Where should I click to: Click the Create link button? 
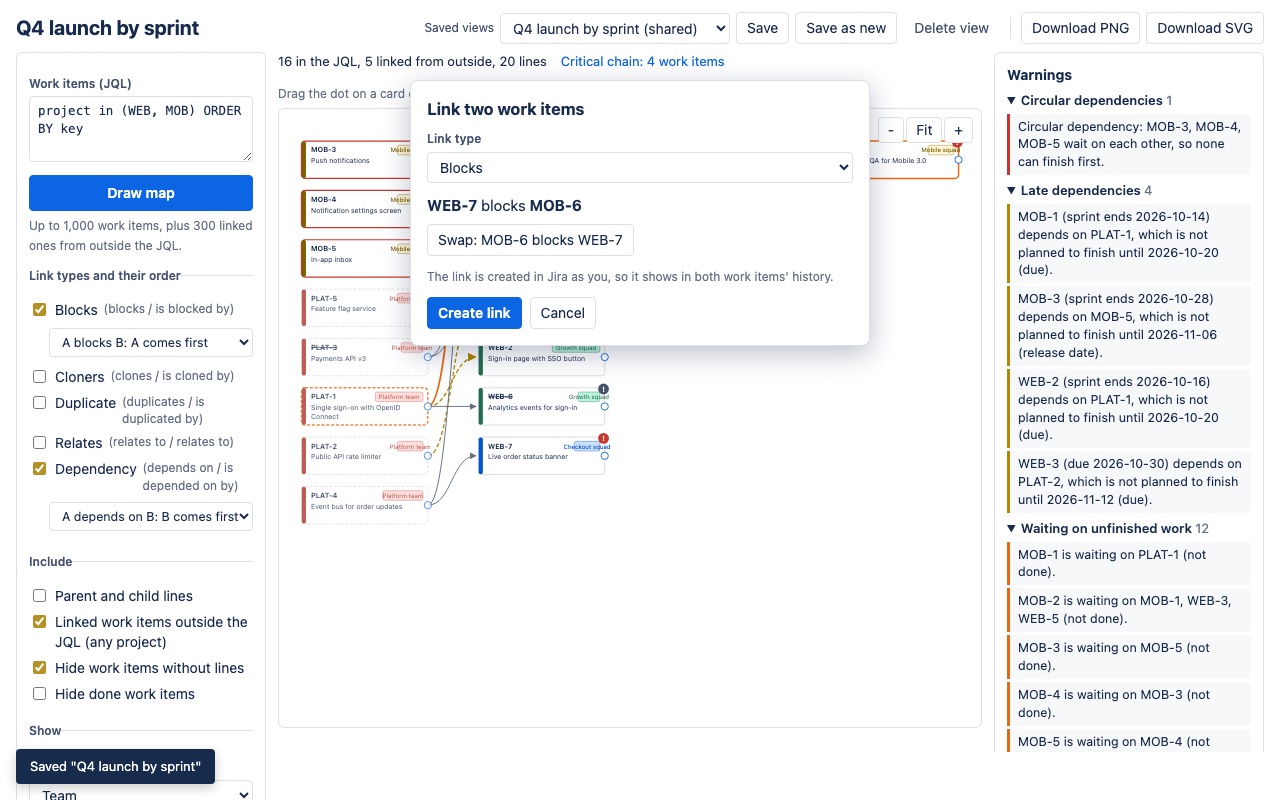(x=474, y=313)
